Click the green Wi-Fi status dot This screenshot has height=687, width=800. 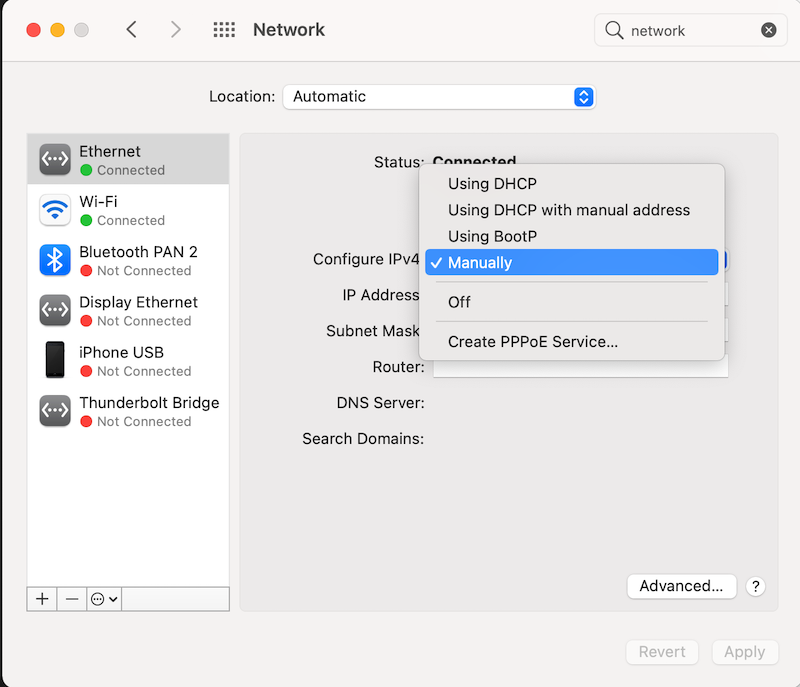pos(86,220)
